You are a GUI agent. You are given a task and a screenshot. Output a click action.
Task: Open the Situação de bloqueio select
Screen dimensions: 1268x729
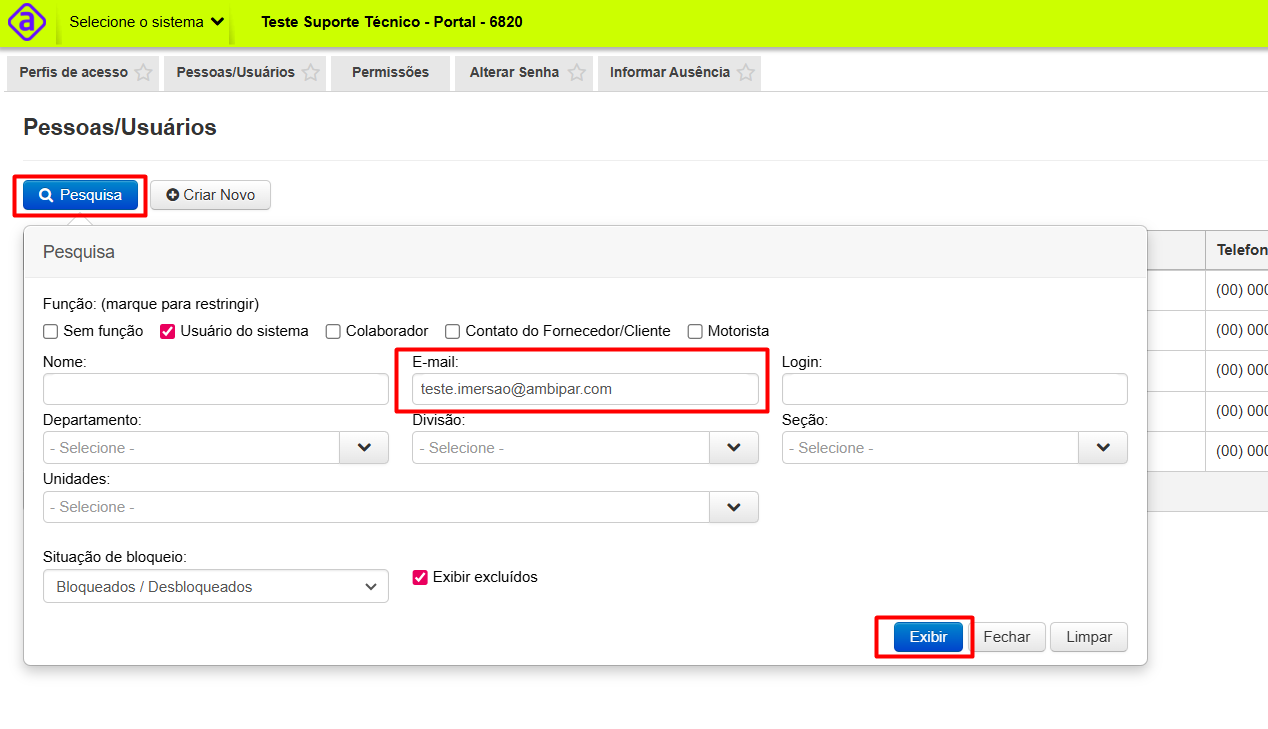point(215,587)
